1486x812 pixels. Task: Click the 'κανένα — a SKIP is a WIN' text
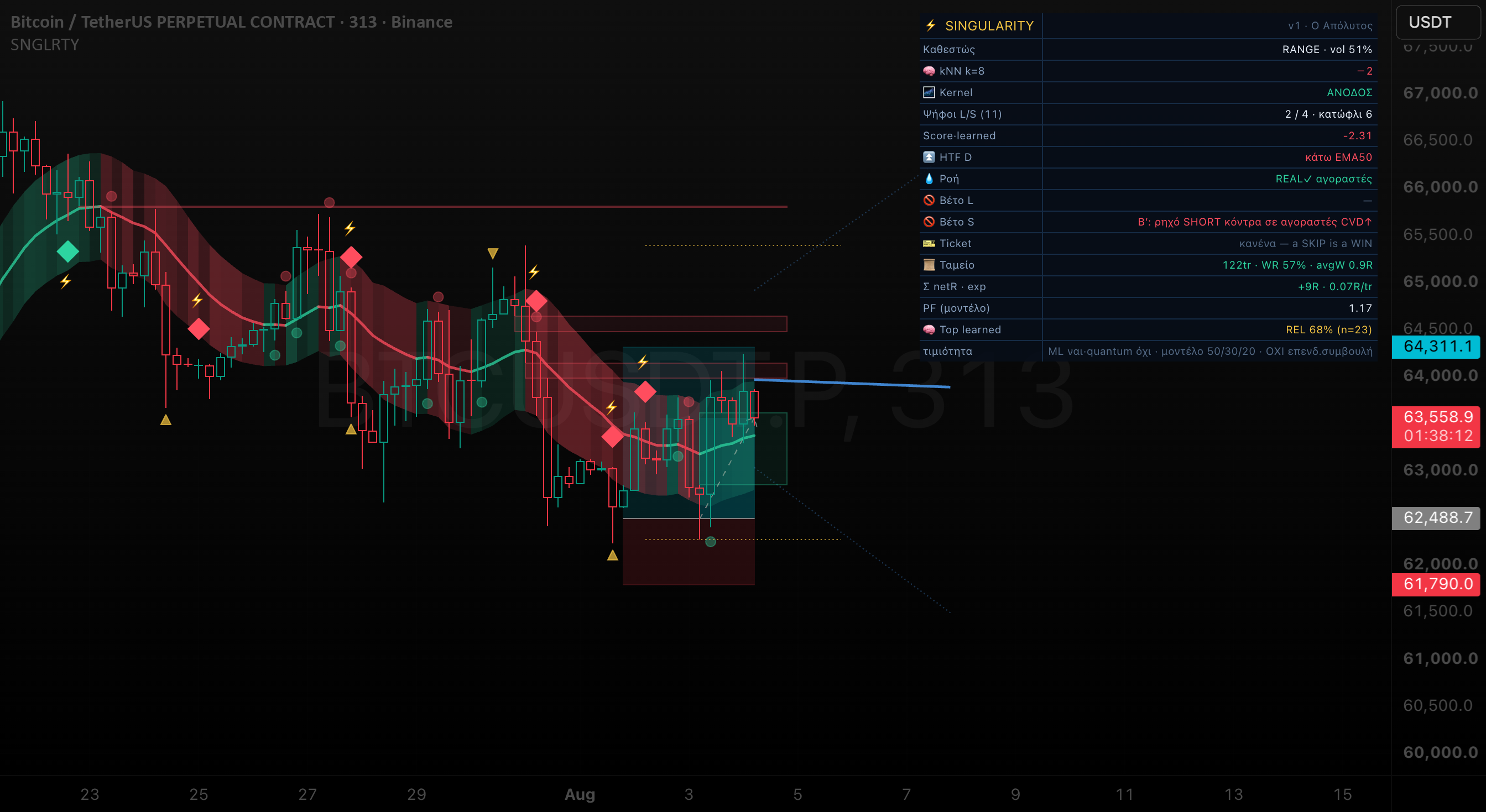coord(1306,243)
